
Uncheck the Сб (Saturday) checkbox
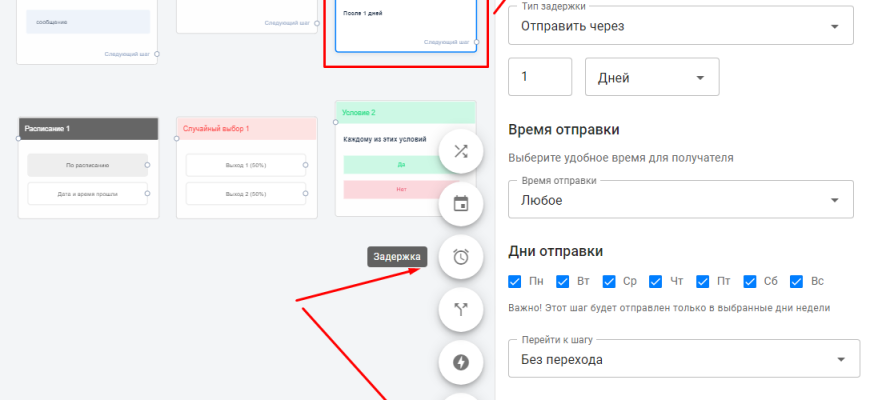750,281
